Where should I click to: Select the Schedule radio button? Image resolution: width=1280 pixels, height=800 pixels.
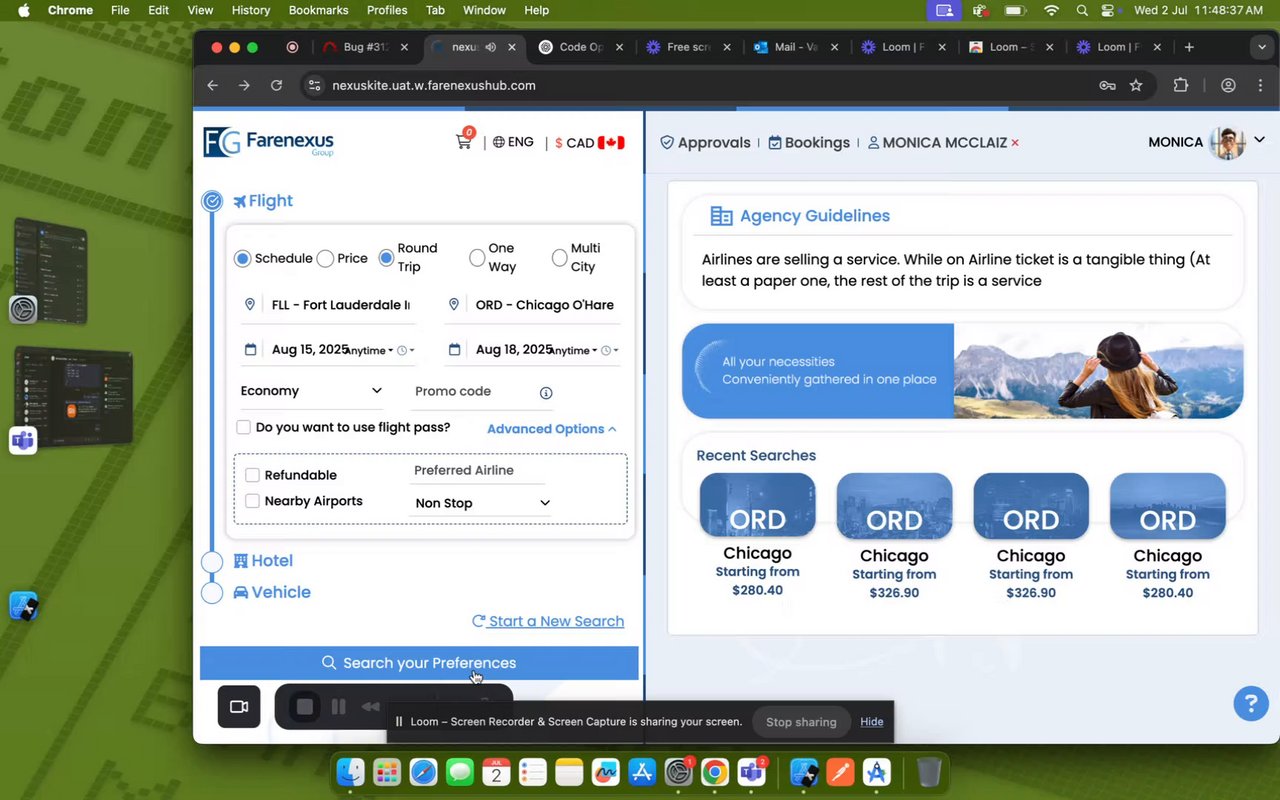(242, 259)
